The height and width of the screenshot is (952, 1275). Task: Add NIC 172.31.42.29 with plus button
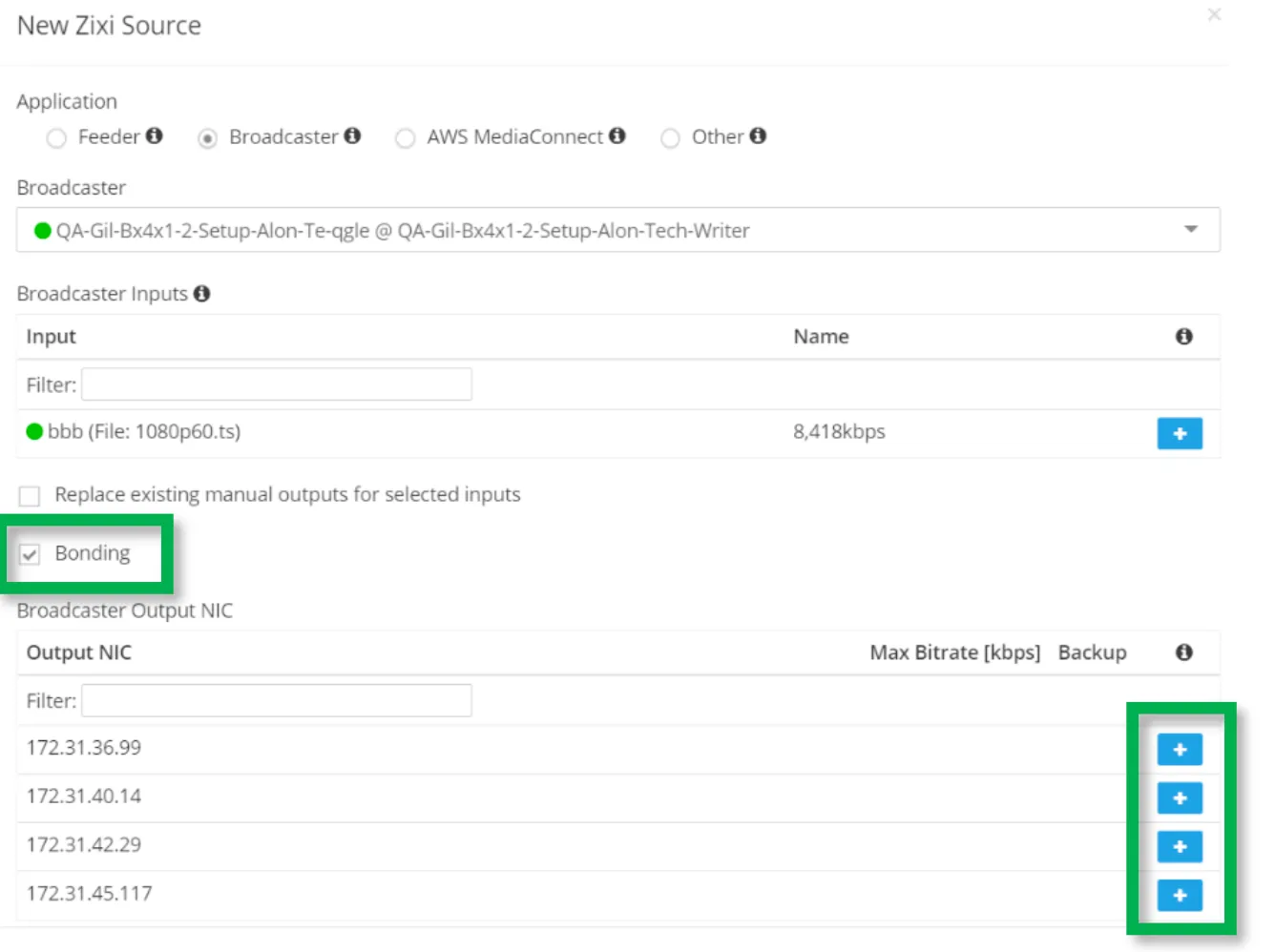pyautogui.click(x=1180, y=846)
